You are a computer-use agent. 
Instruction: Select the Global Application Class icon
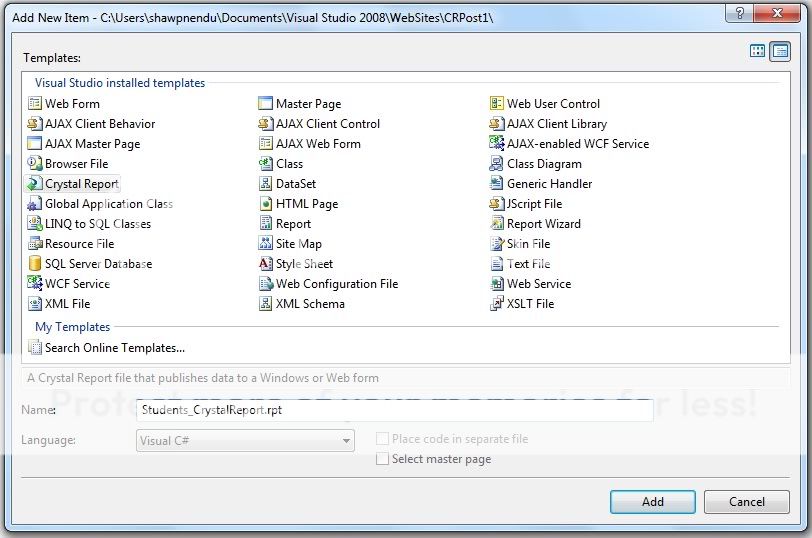(x=35, y=203)
